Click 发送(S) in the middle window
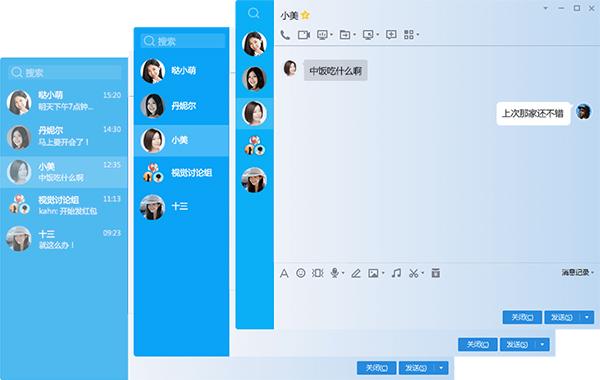This screenshot has height=380, width=600. (518, 344)
